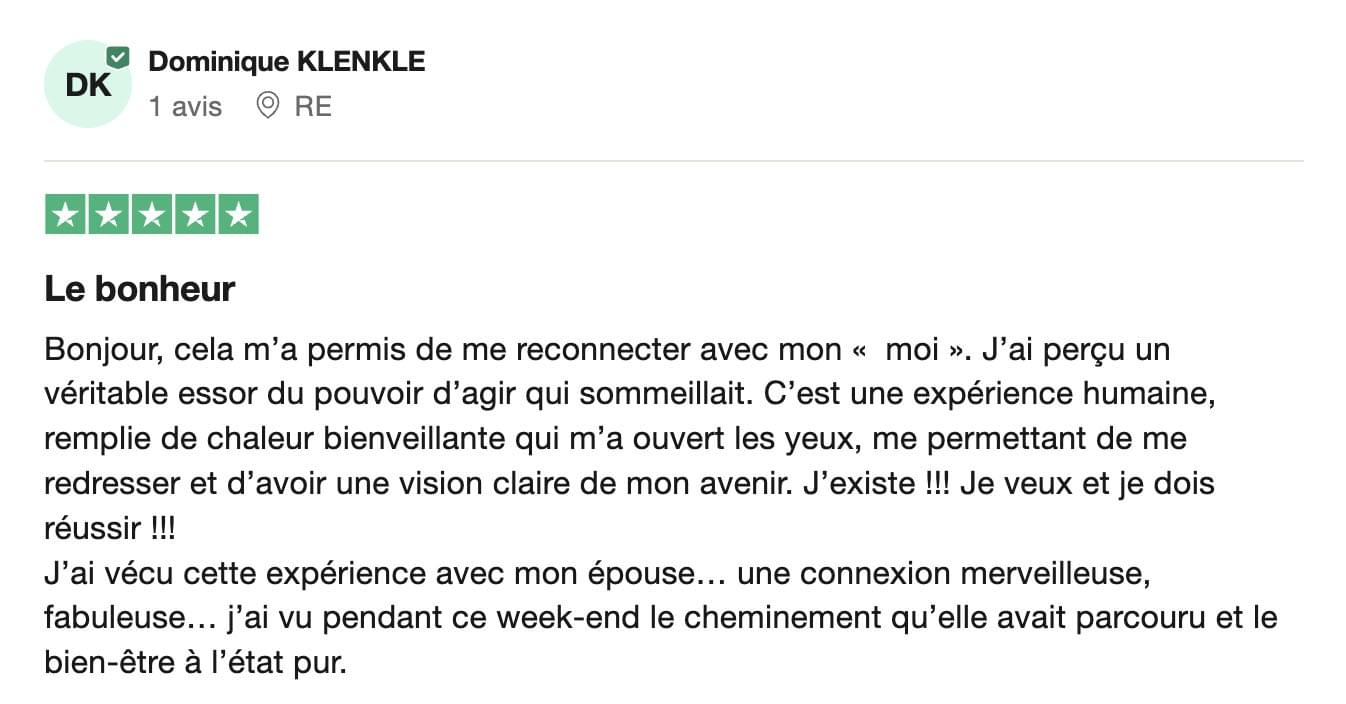Select the second rating star
This screenshot has height=704, width=1346.
pyautogui.click(x=108, y=215)
